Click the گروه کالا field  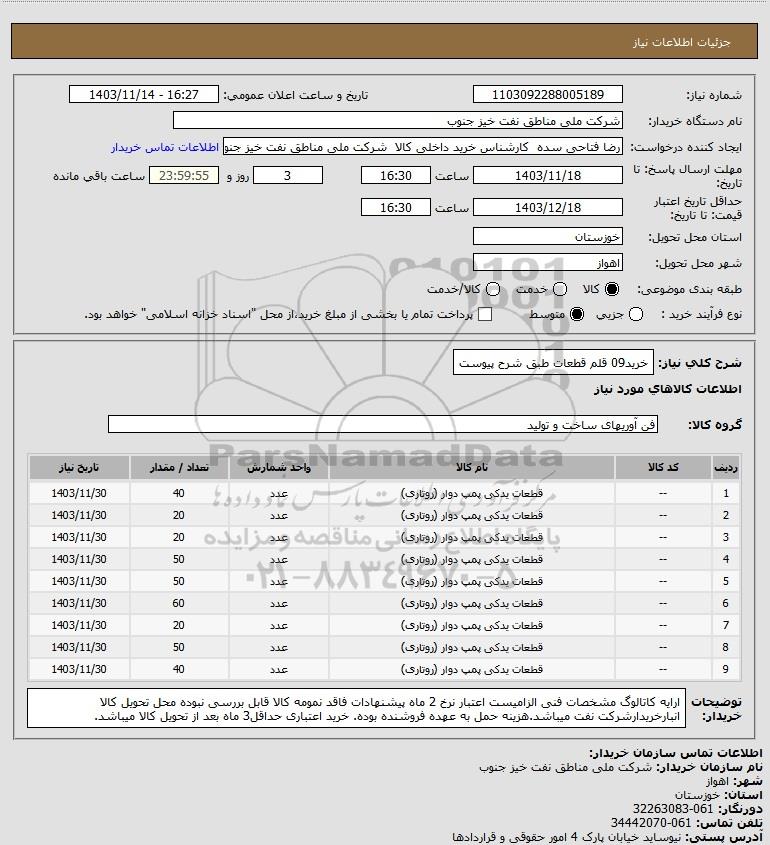point(383,425)
